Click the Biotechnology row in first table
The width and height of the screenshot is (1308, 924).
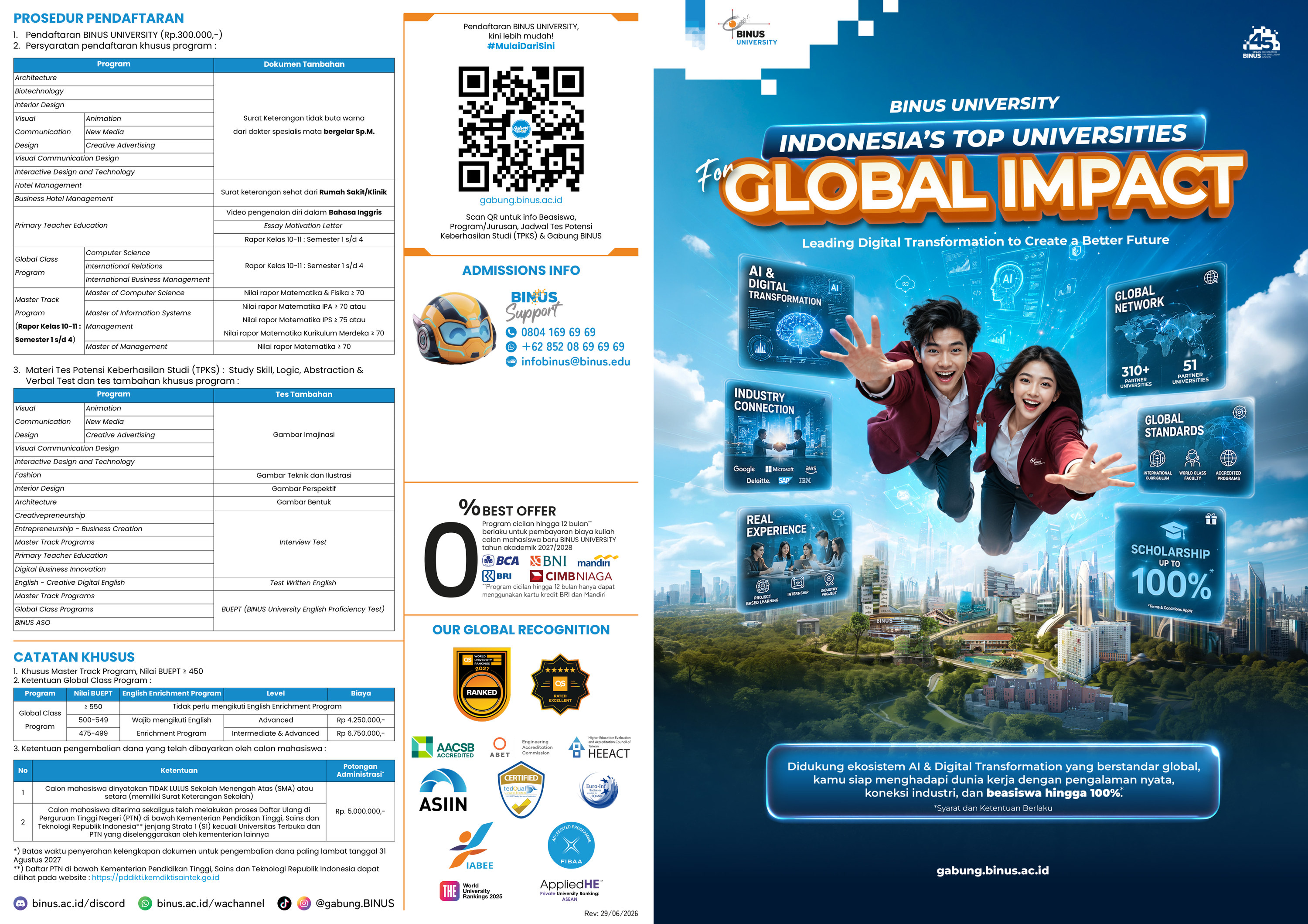pos(113,92)
